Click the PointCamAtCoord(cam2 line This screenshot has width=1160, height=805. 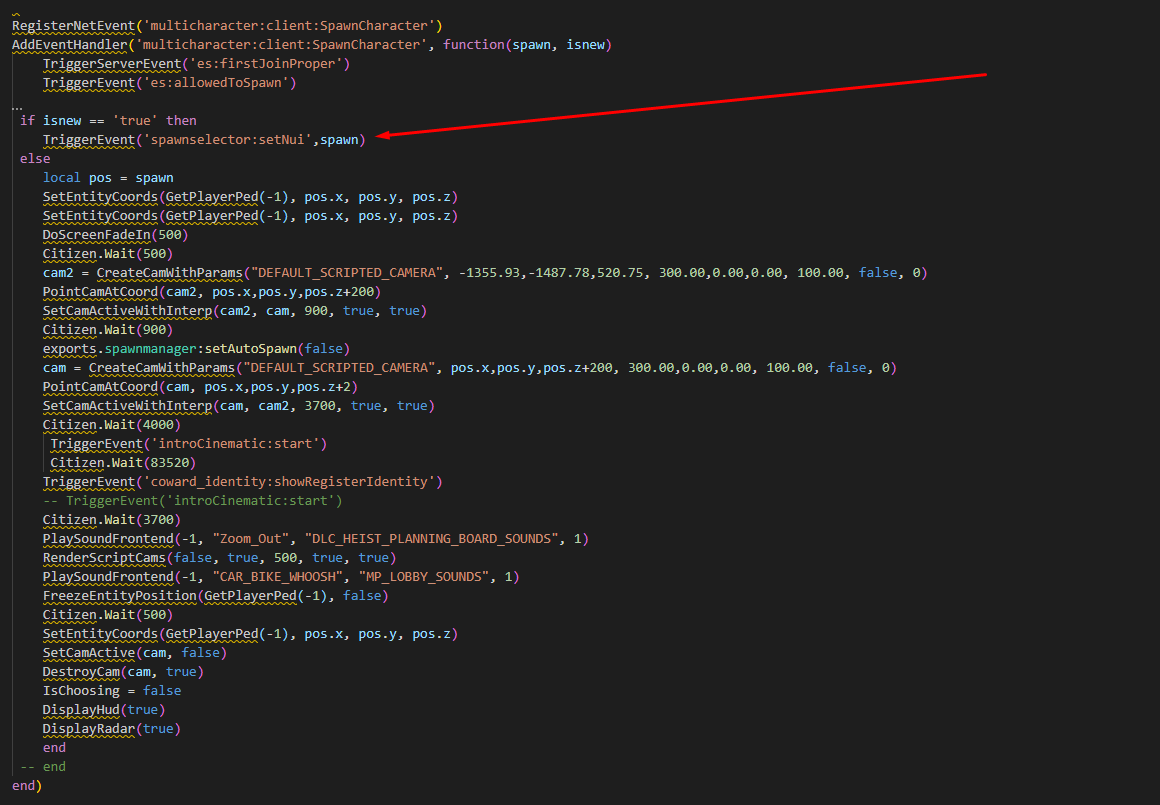[212, 292]
